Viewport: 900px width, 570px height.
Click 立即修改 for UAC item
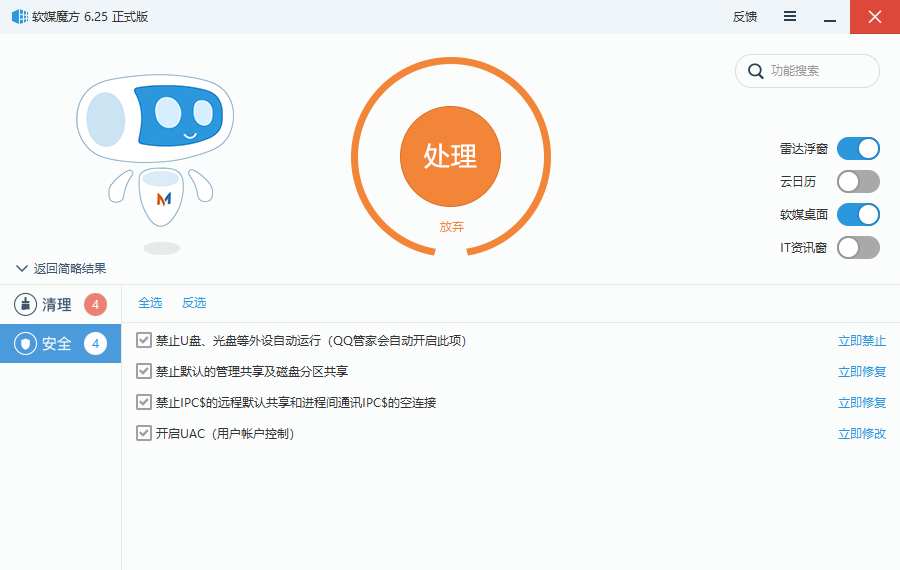click(x=862, y=434)
